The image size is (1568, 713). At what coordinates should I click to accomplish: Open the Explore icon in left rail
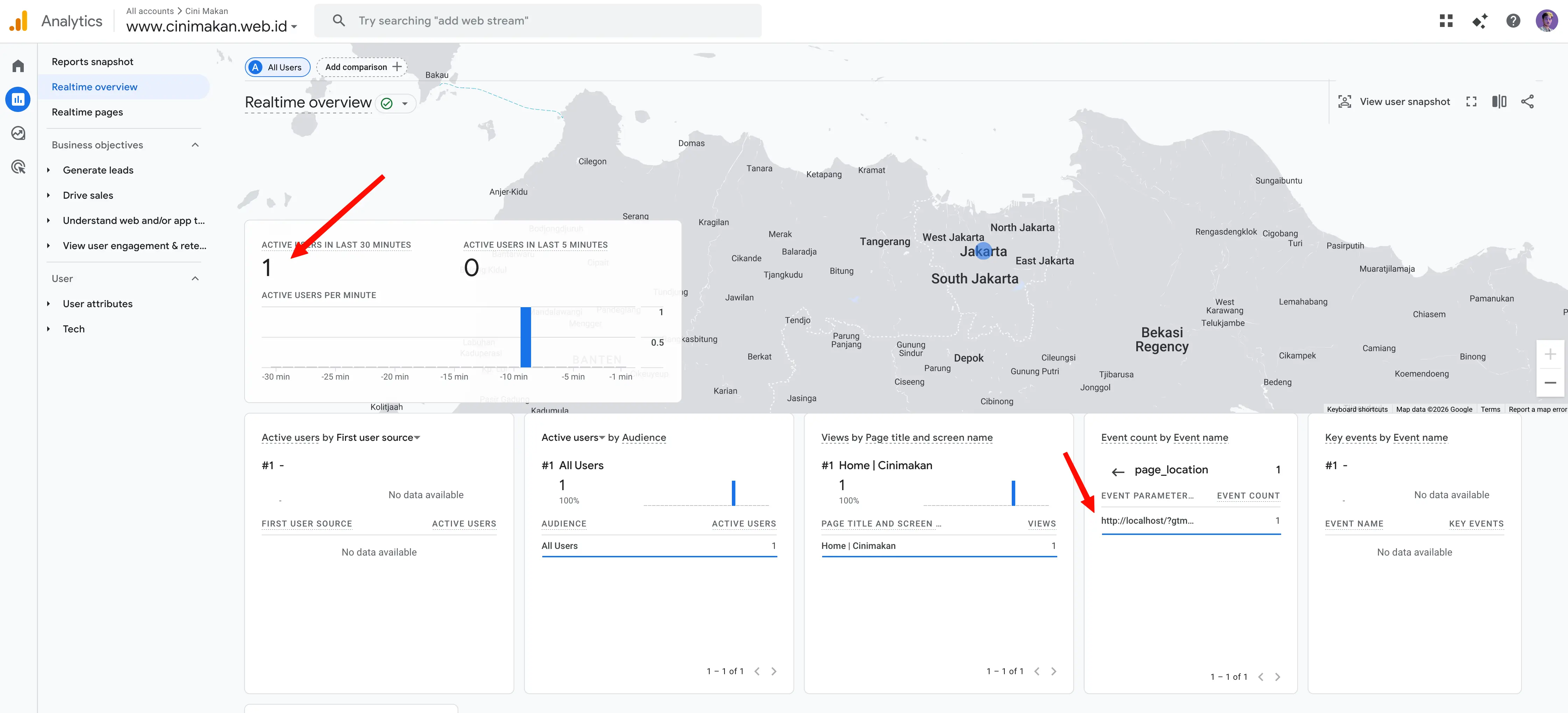(18, 133)
